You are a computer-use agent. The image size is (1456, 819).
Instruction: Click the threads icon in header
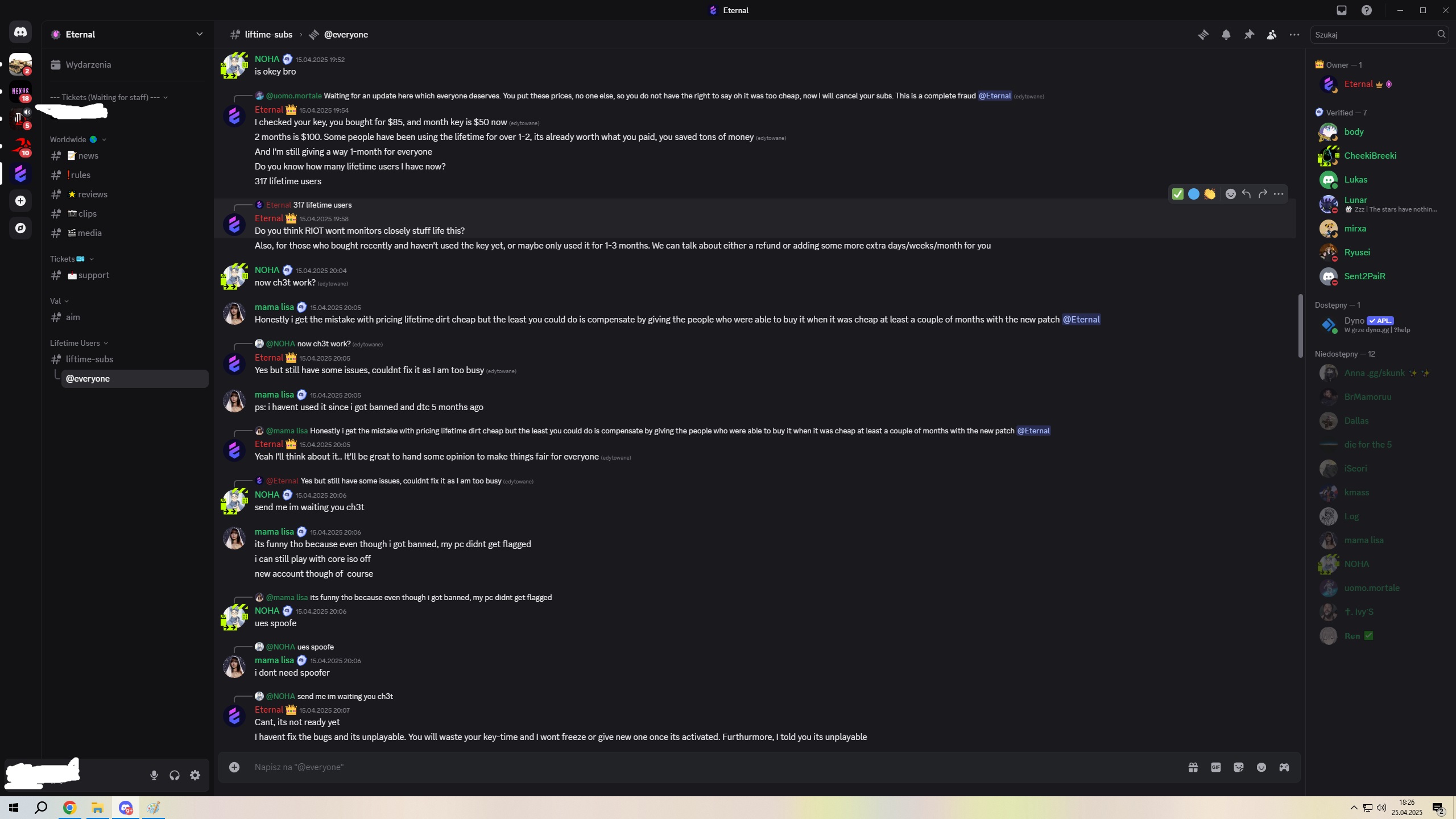pyautogui.click(x=1203, y=35)
